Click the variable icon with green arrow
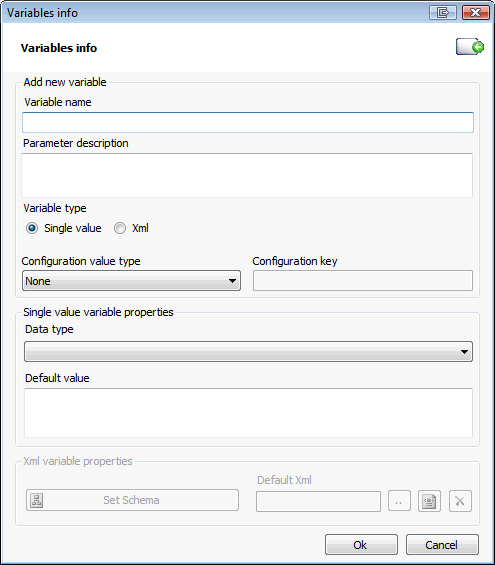Image resolution: width=495 pixels, height=565 pixels. click(x=470, y=47)
